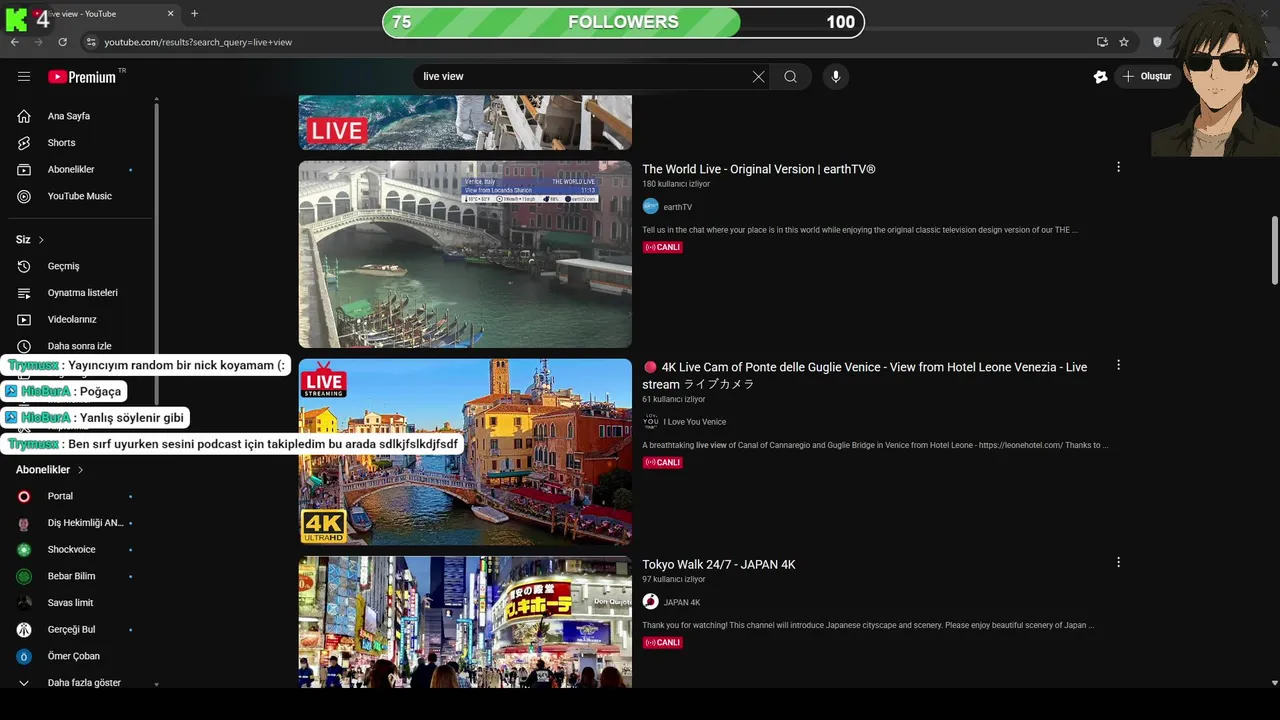This screenshot has height=720, width=1280.
Task: Open the Tokyo Walk 24/7 - JAPAN 4K title
Action: click(x=718, y=565)
